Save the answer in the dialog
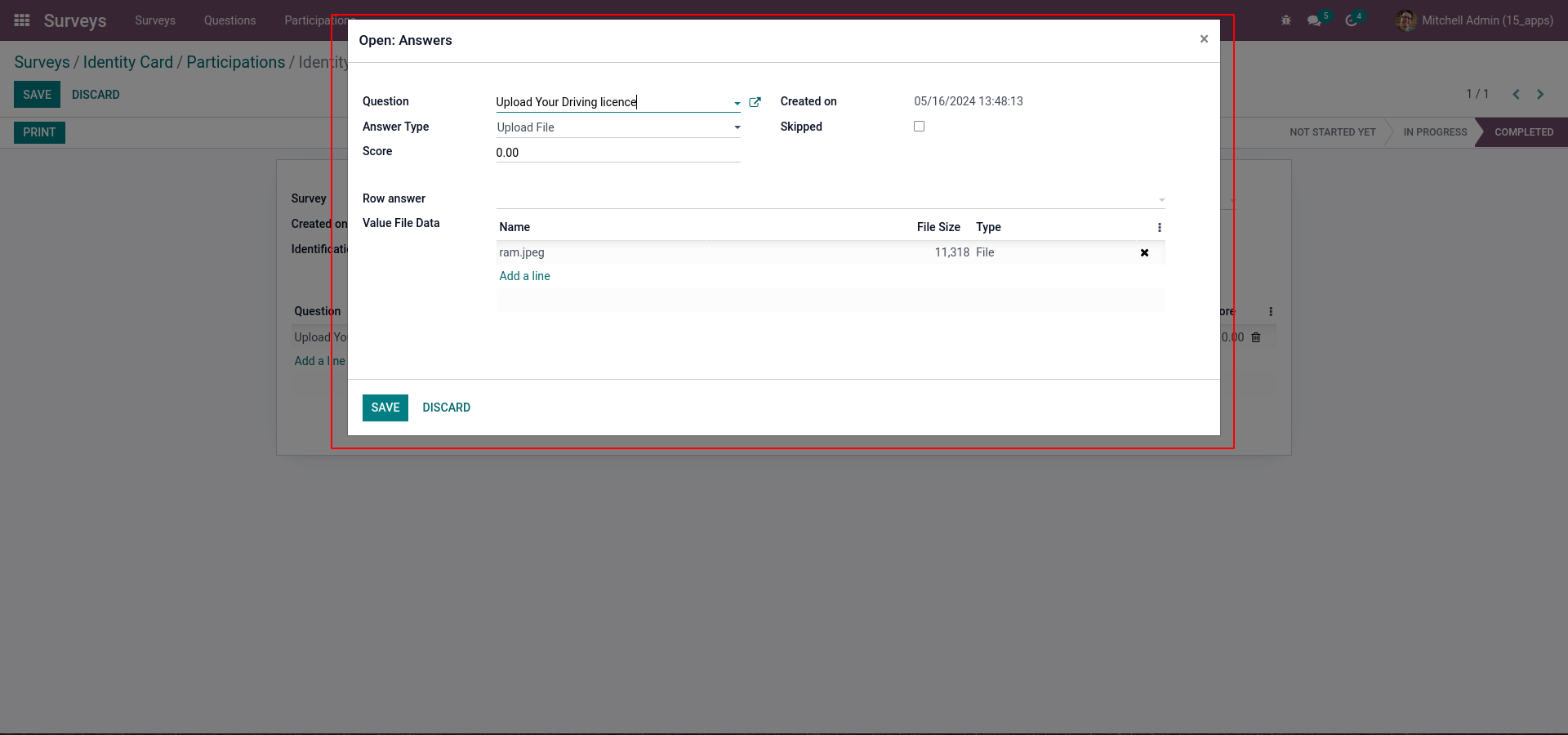This screenshot has height=735, width=1568. click(385, 408)
